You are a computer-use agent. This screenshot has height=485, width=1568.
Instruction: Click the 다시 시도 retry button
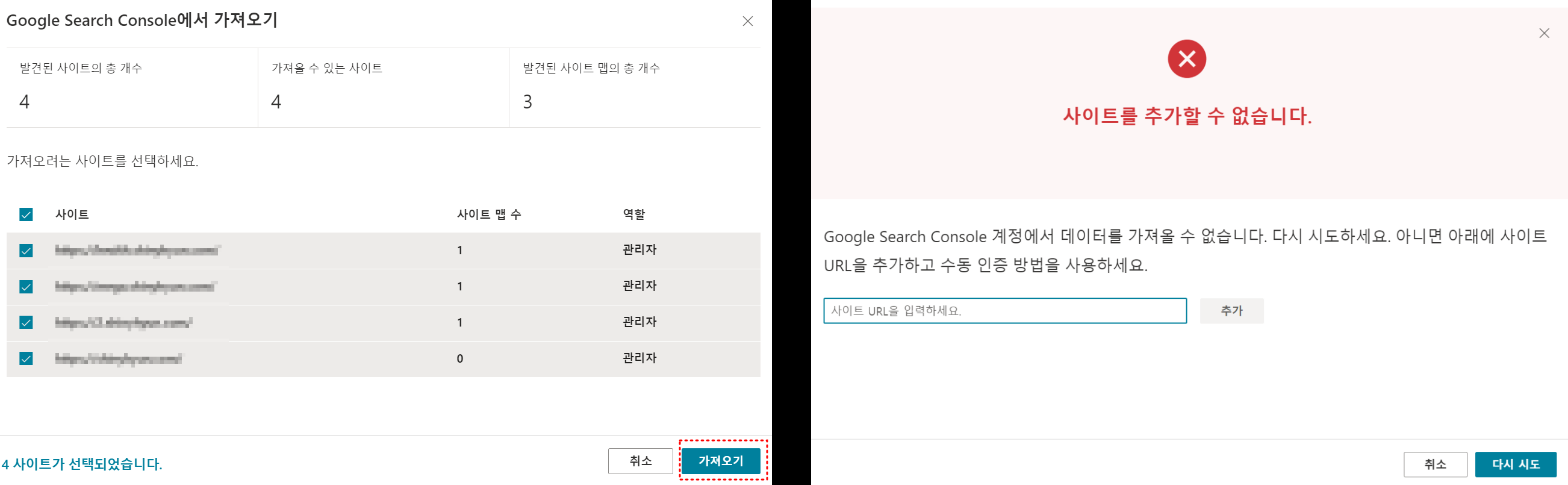[x=1516, y=465]
